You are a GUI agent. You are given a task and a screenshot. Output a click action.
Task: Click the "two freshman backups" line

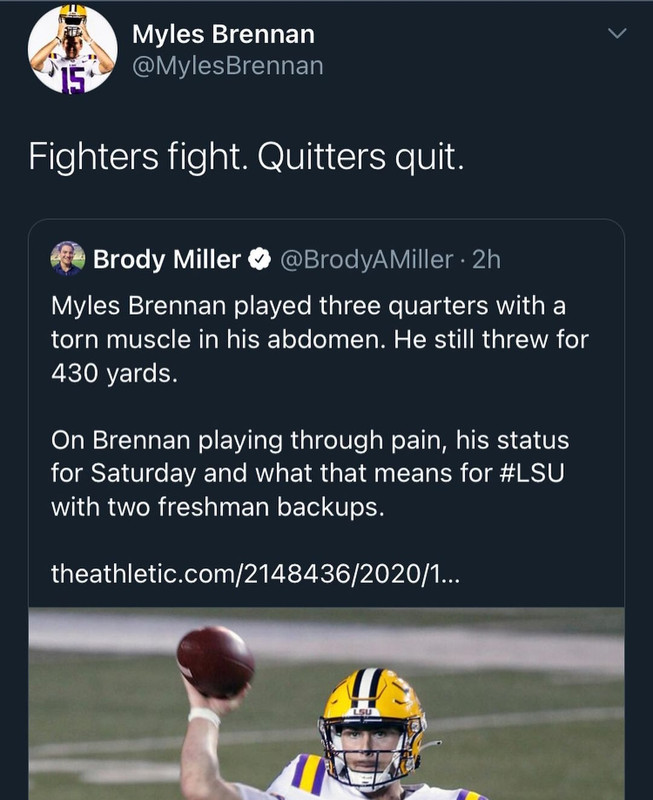[x=216, y=507]
